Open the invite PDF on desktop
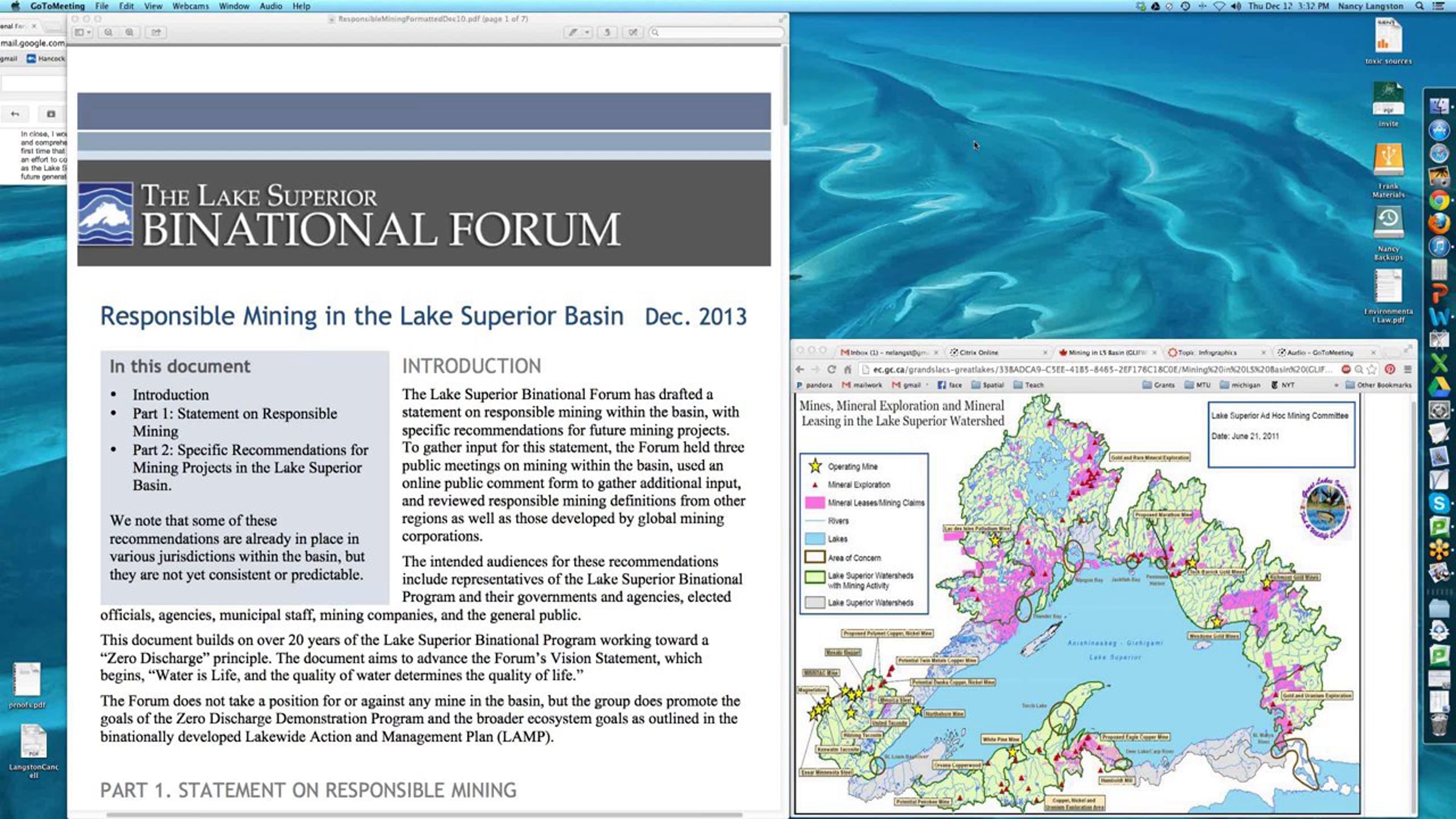Viewport: 1456px width, 819px height. coord(1388,104)
